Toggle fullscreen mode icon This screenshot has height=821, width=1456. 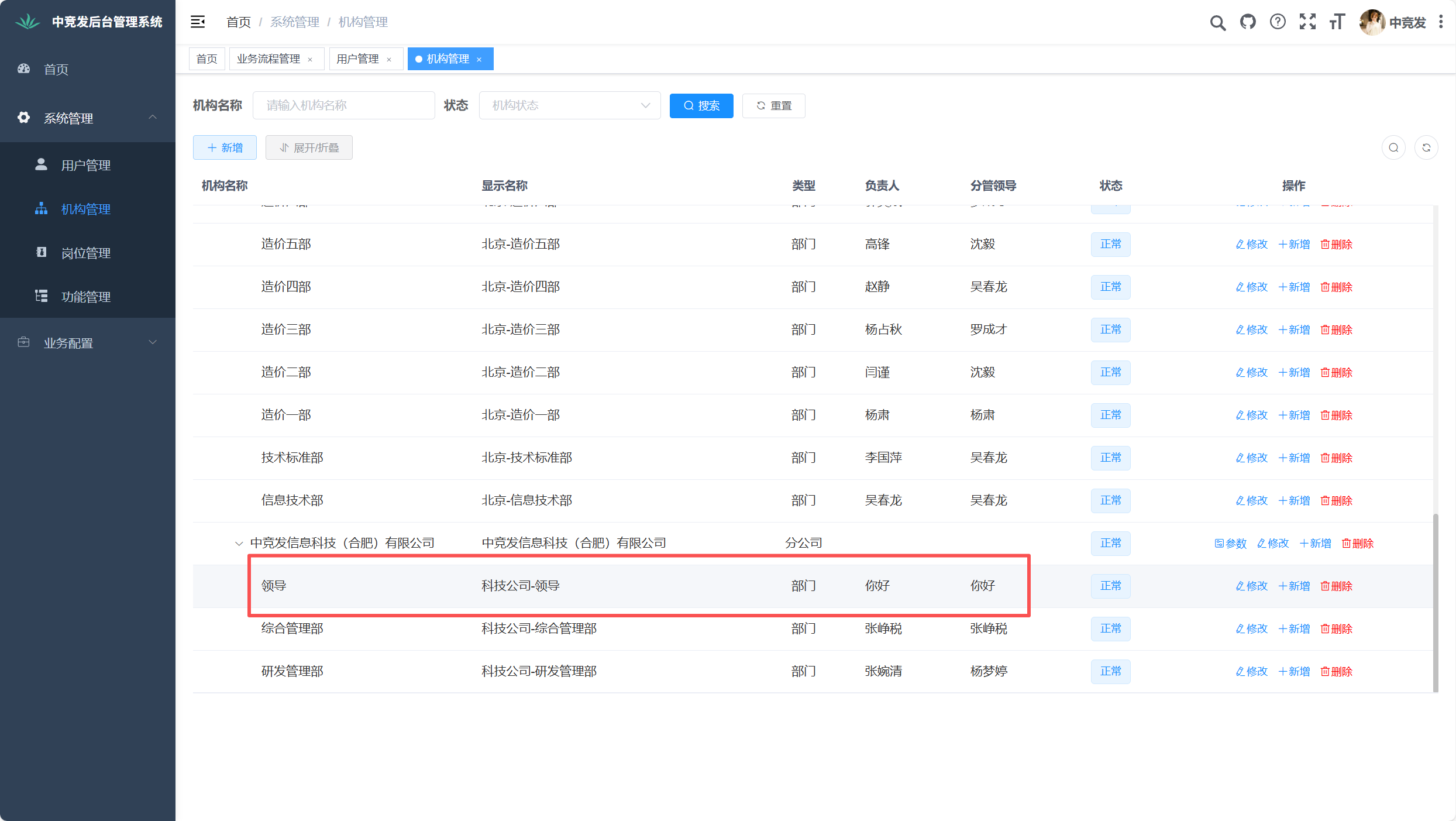tap(1307, 22)
